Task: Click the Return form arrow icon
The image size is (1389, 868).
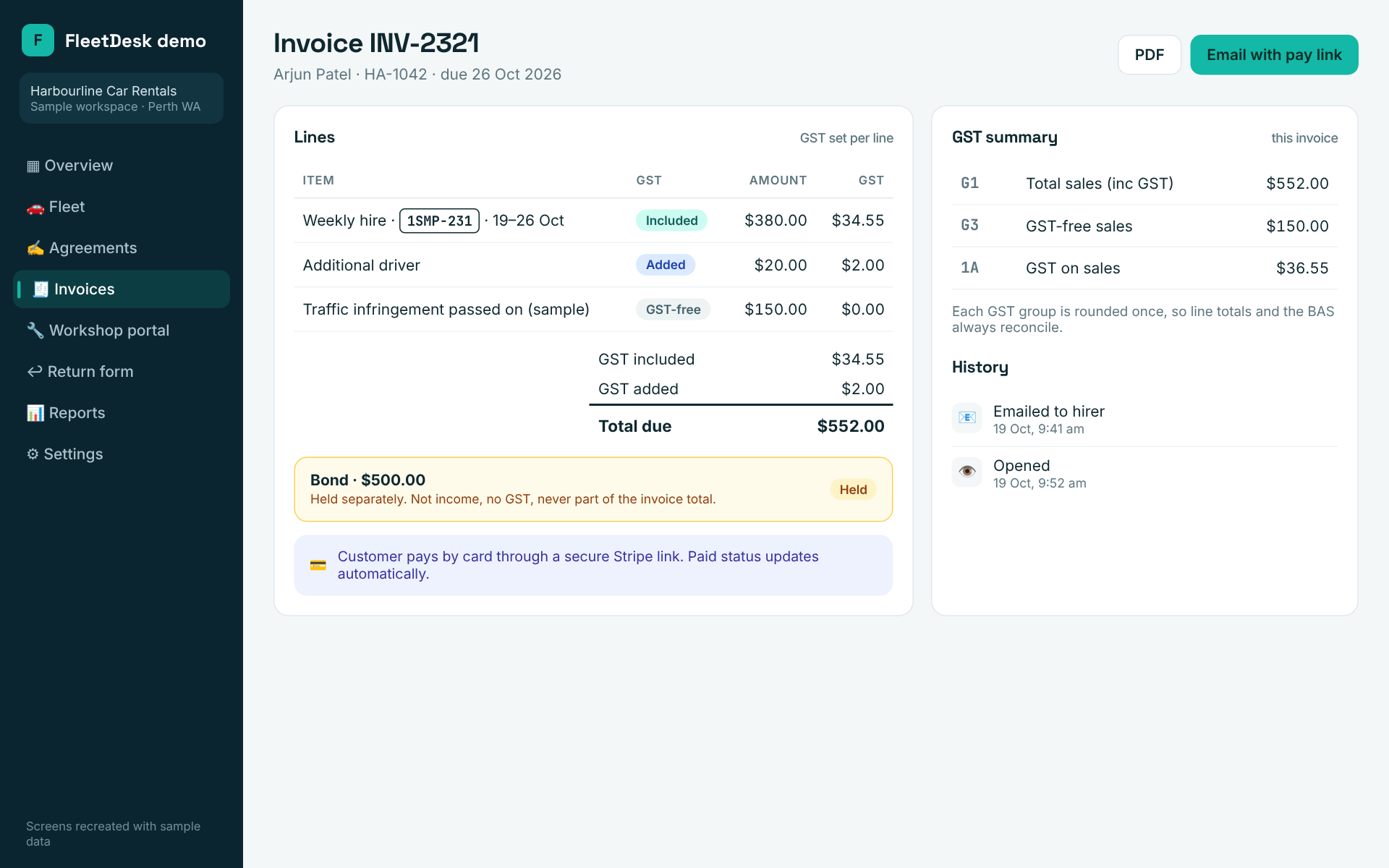Action: (34, 372)
